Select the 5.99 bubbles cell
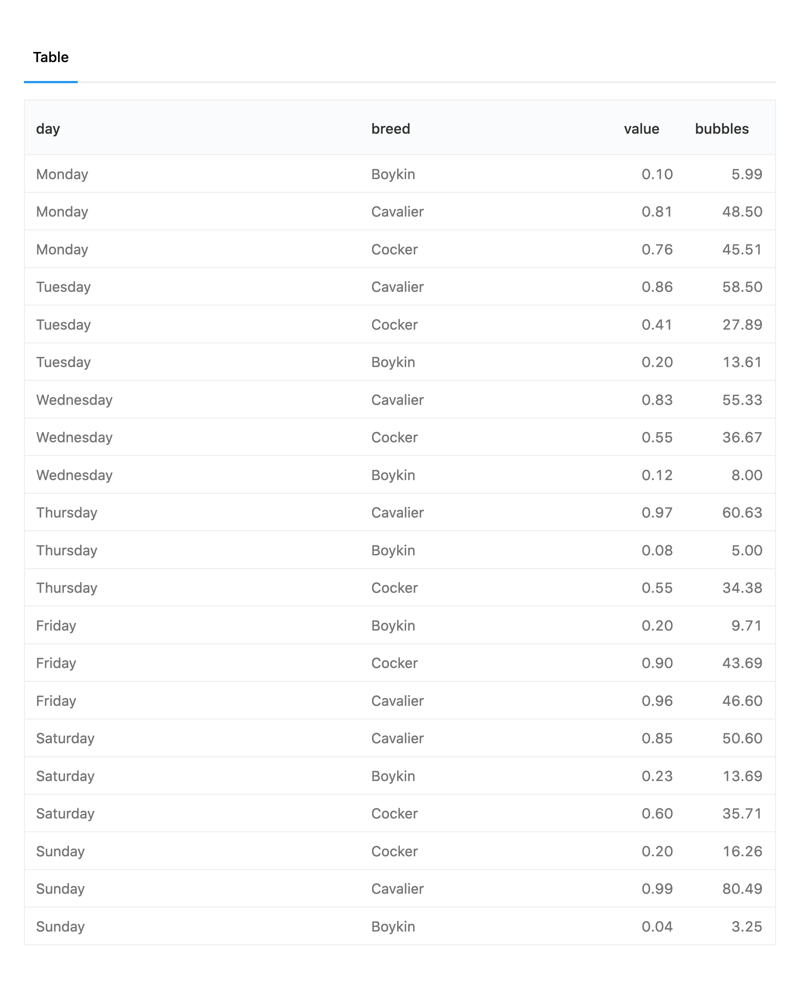Image resolution: width=800 pixels, height=982 pixels. pyautogui.click(x=746, y=174)
